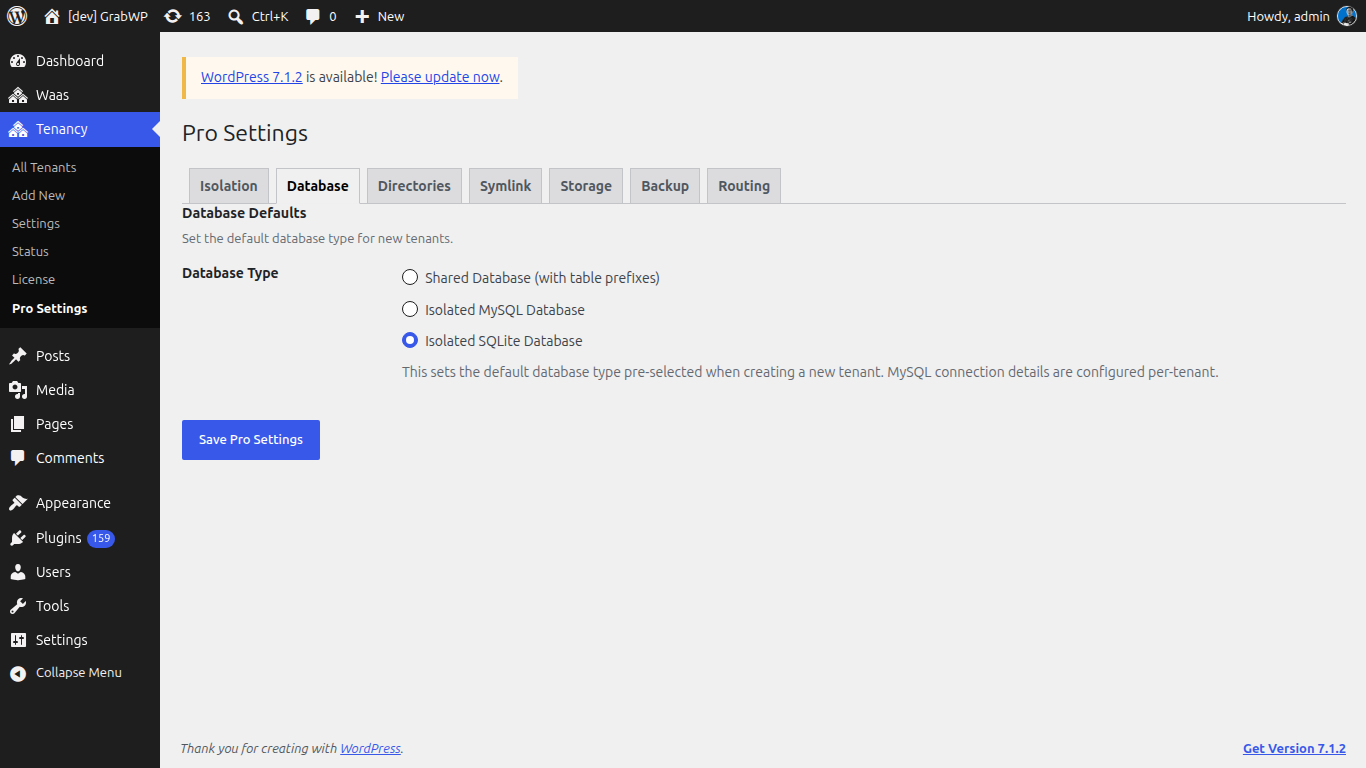Open All Tenants submenu item
This screenshot has width=1366, height=768.
tap(44, 167)
